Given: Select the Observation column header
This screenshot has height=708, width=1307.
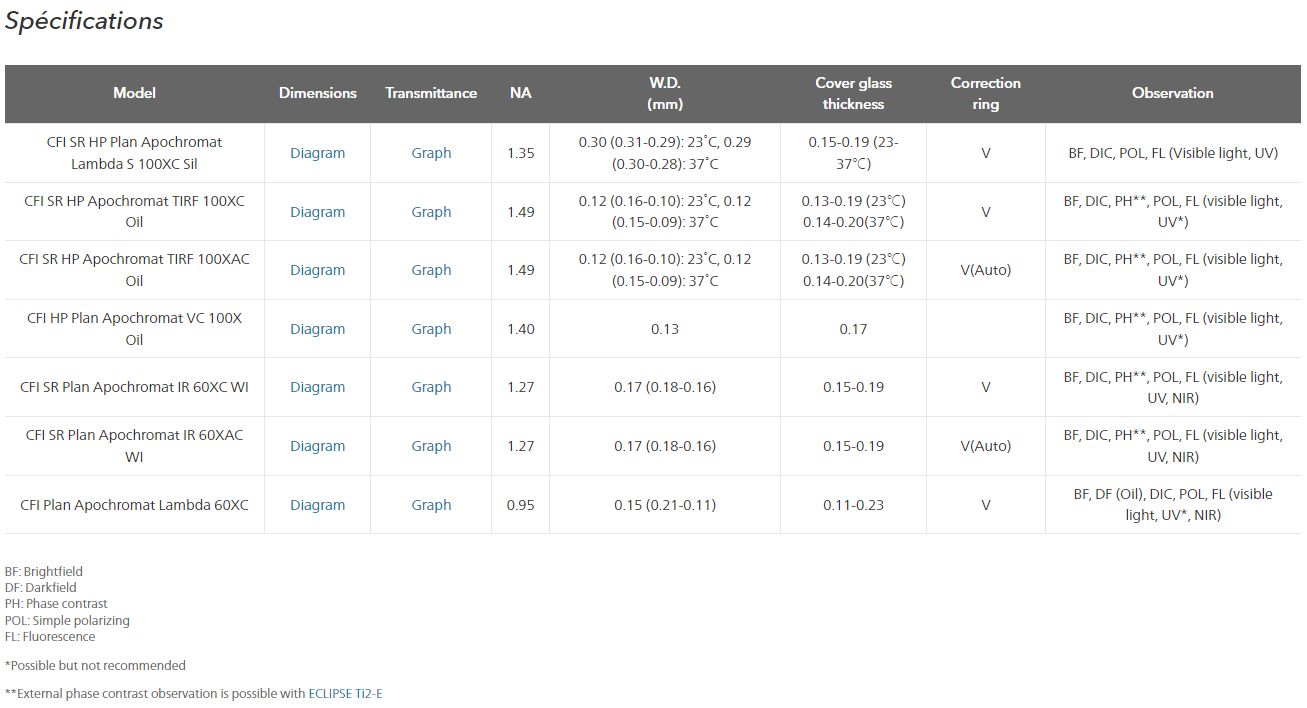Looking at the screenshot, I should pos(1172,93).
